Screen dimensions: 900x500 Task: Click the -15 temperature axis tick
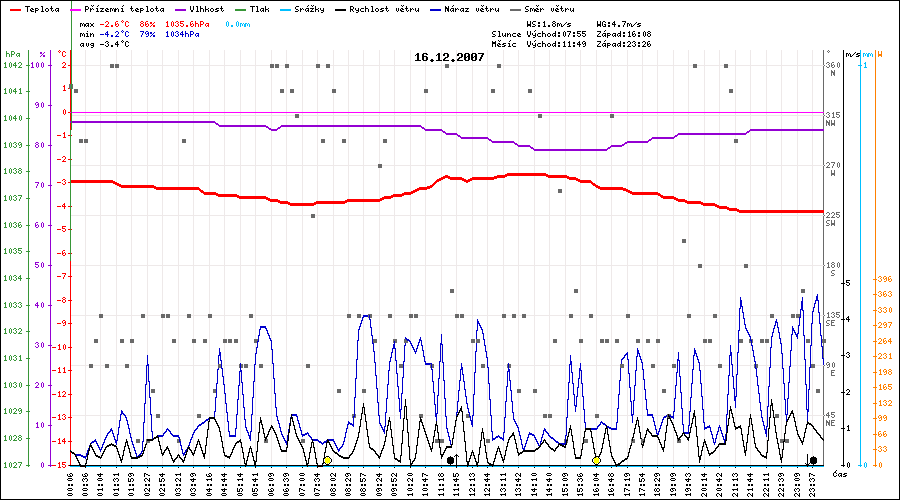coord(60,465)
